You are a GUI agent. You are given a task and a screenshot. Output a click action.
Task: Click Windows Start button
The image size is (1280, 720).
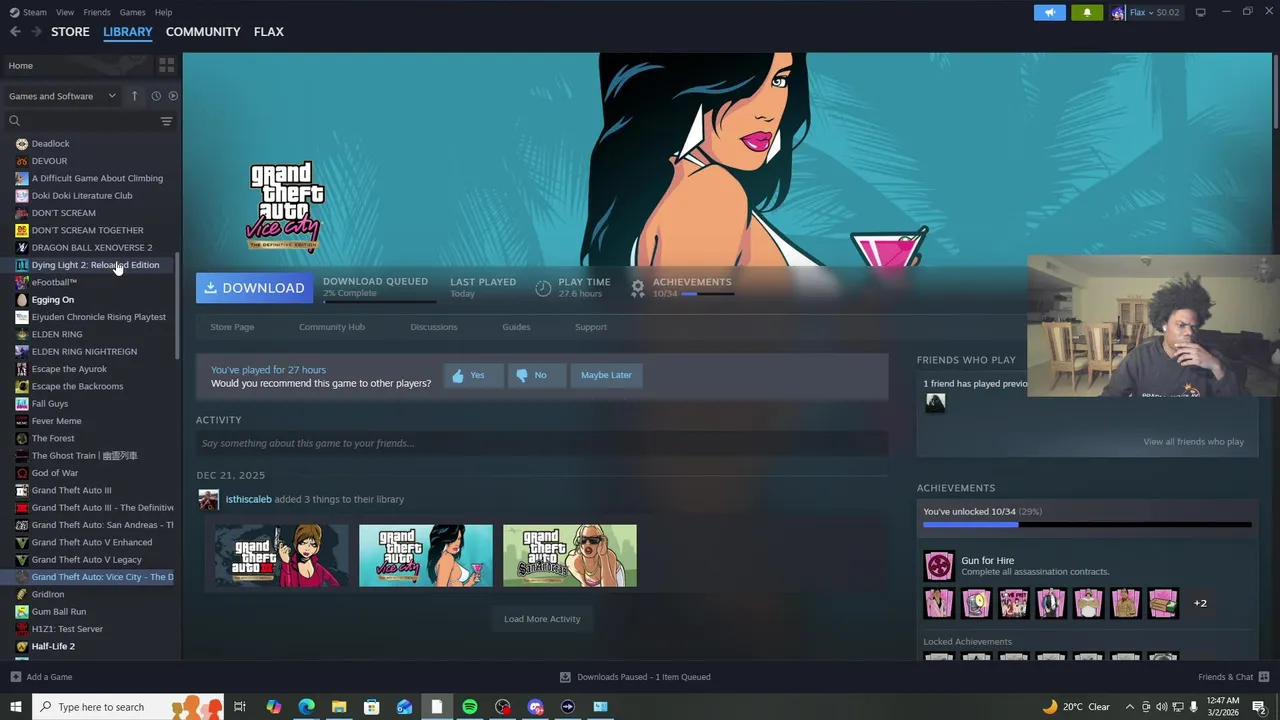pos(15,707)
